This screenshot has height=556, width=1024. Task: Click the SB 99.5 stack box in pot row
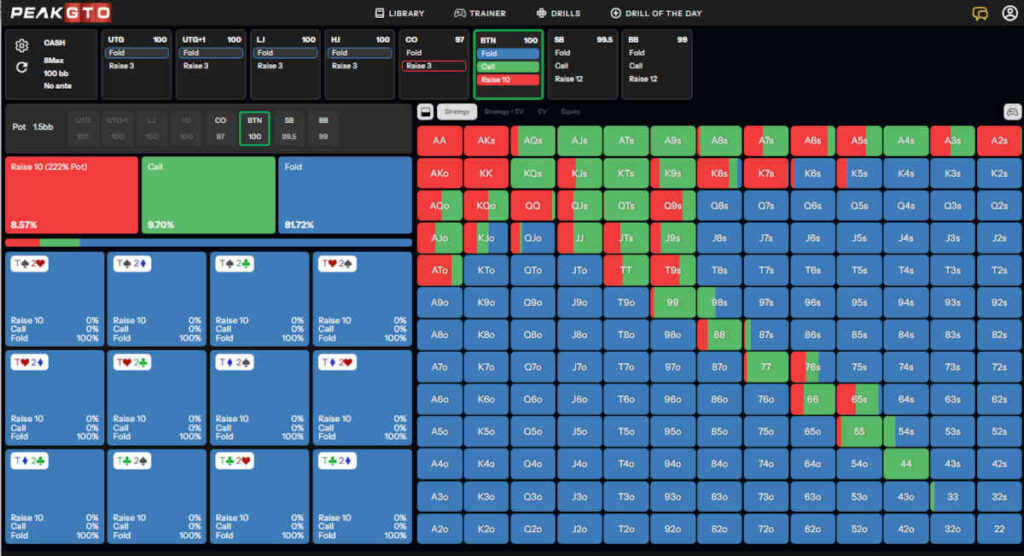[x=289, y=129]
